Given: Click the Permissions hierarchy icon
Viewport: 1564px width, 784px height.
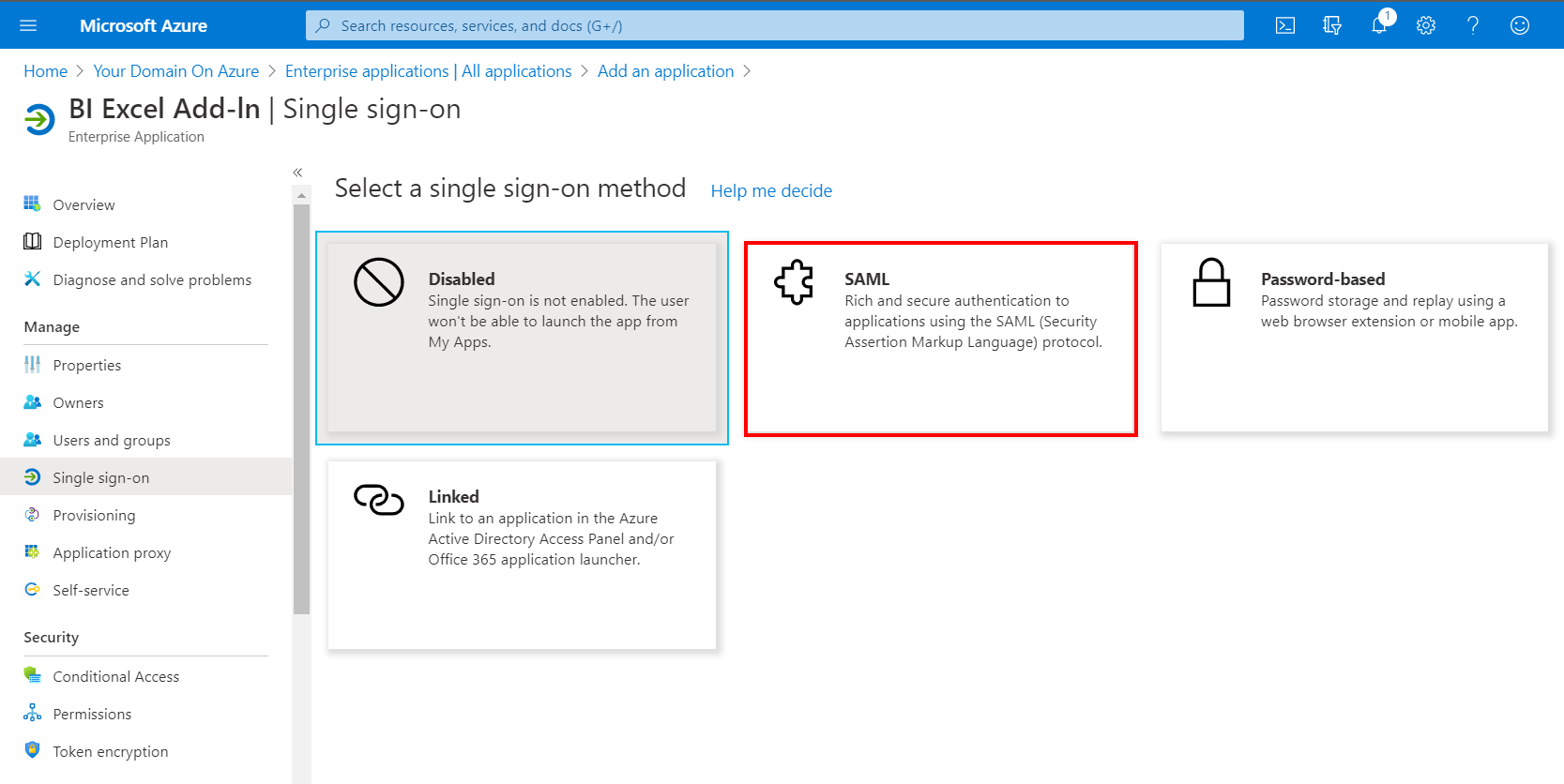Looking at the screenshot, I should click(32, 713).
